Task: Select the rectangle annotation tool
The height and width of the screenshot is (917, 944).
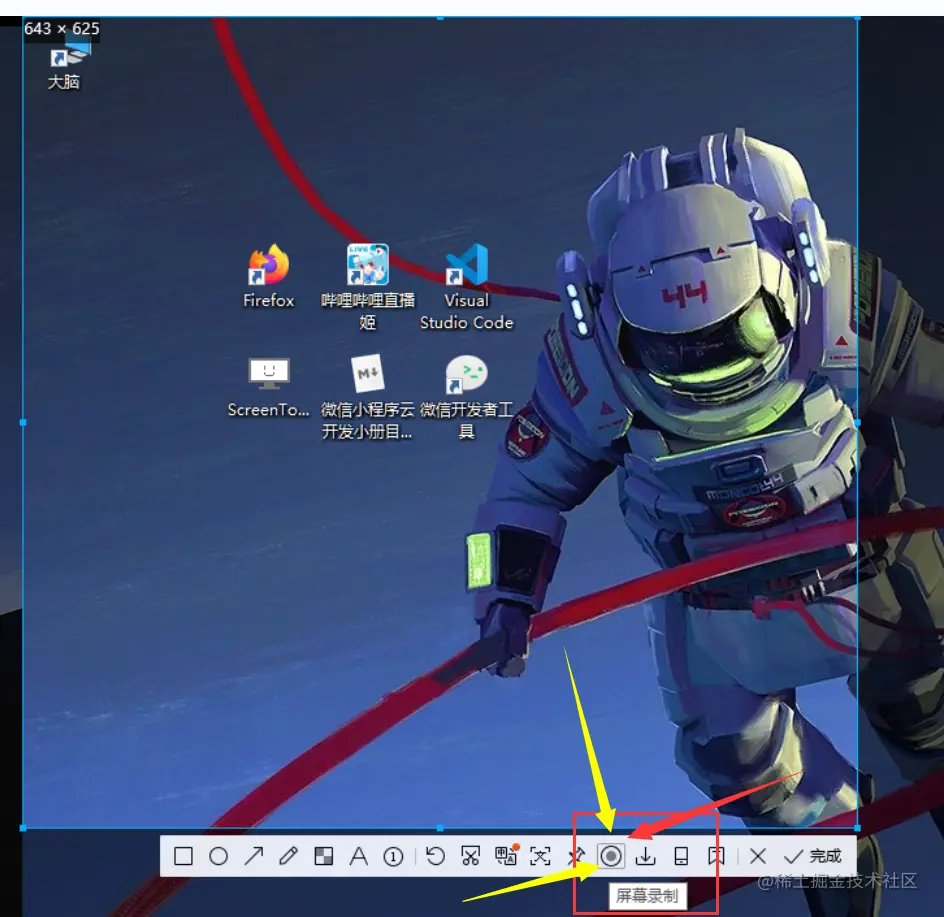Action: [183, 856]
